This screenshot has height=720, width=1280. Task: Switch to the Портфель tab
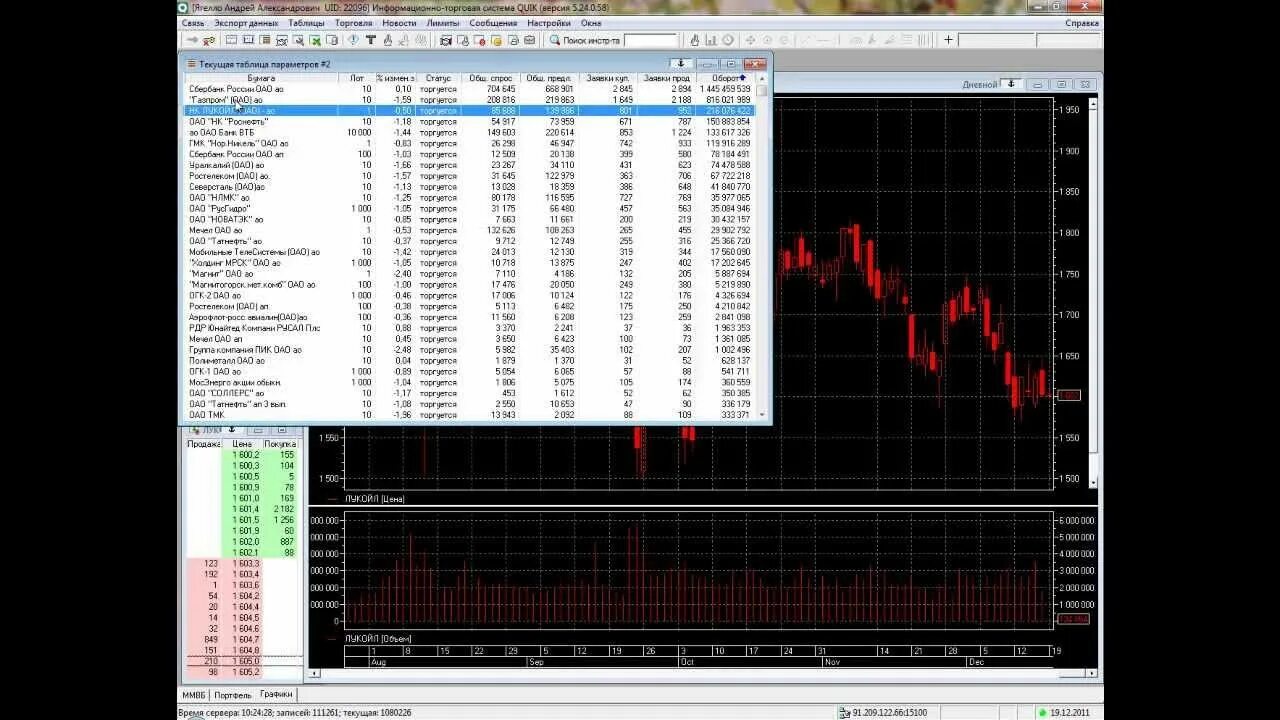pyautogui.click(x=232, y=694)
